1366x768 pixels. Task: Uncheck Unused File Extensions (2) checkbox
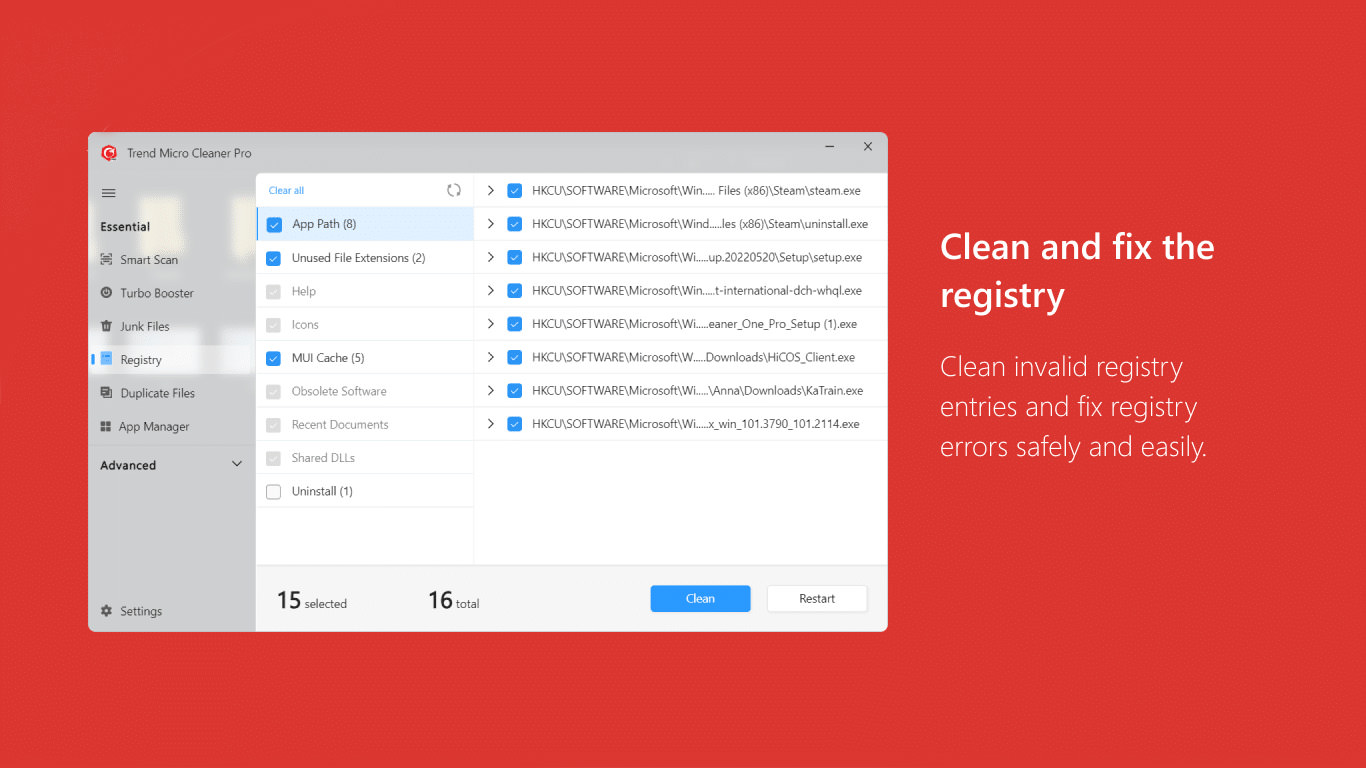pyautogui.click(x=273, y=258)
